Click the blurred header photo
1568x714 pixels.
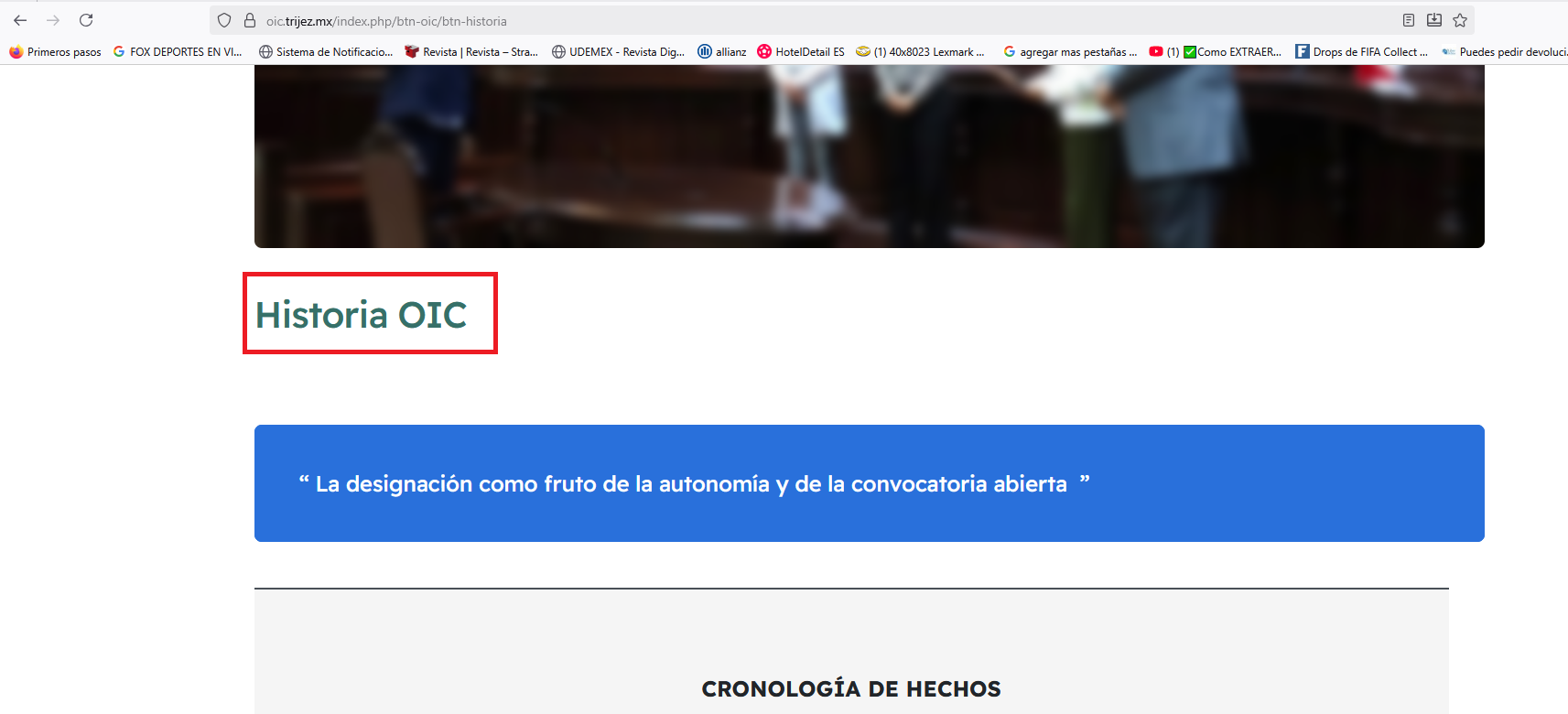pos(870,157)
